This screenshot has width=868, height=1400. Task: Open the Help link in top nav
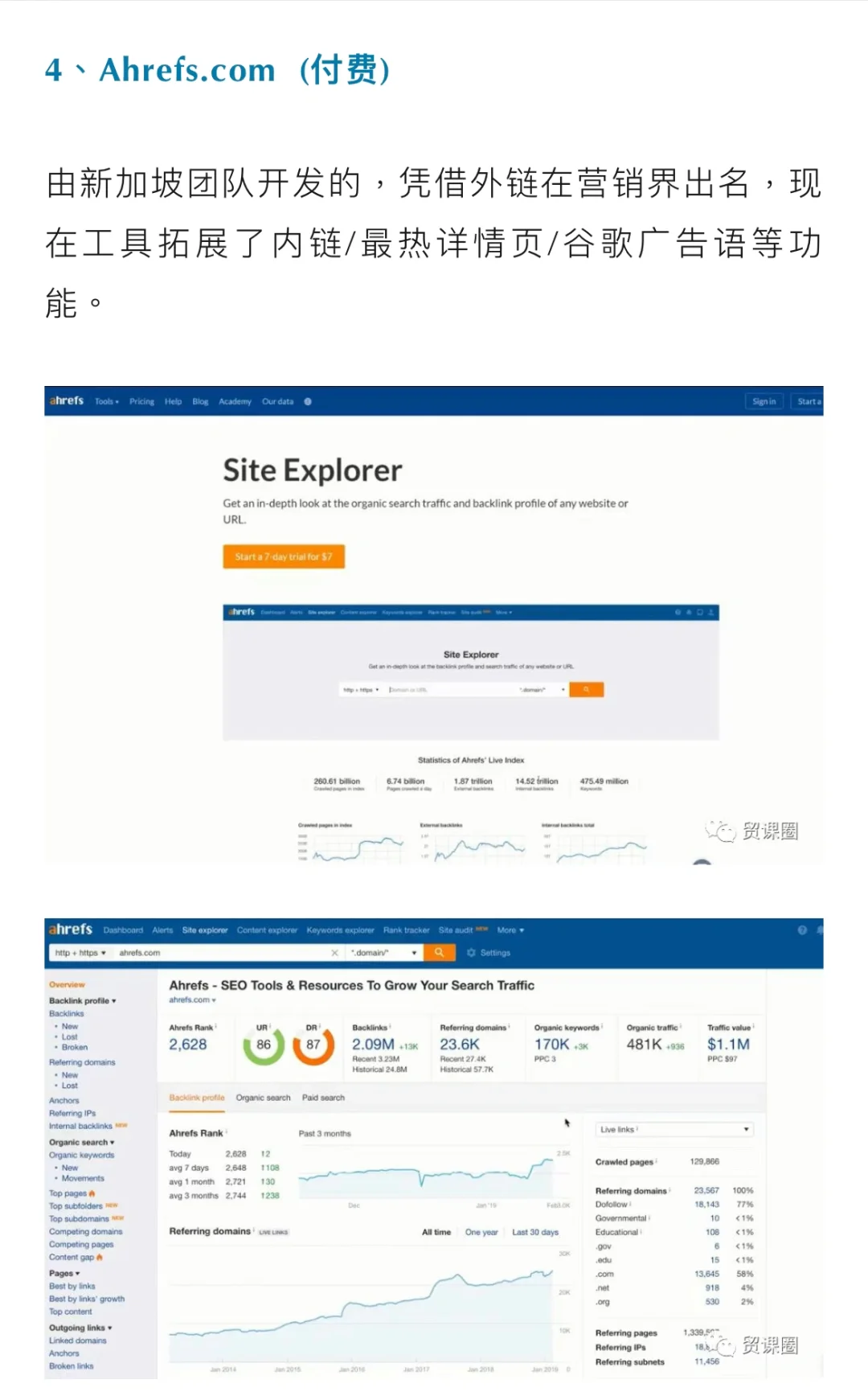[173, 401]
